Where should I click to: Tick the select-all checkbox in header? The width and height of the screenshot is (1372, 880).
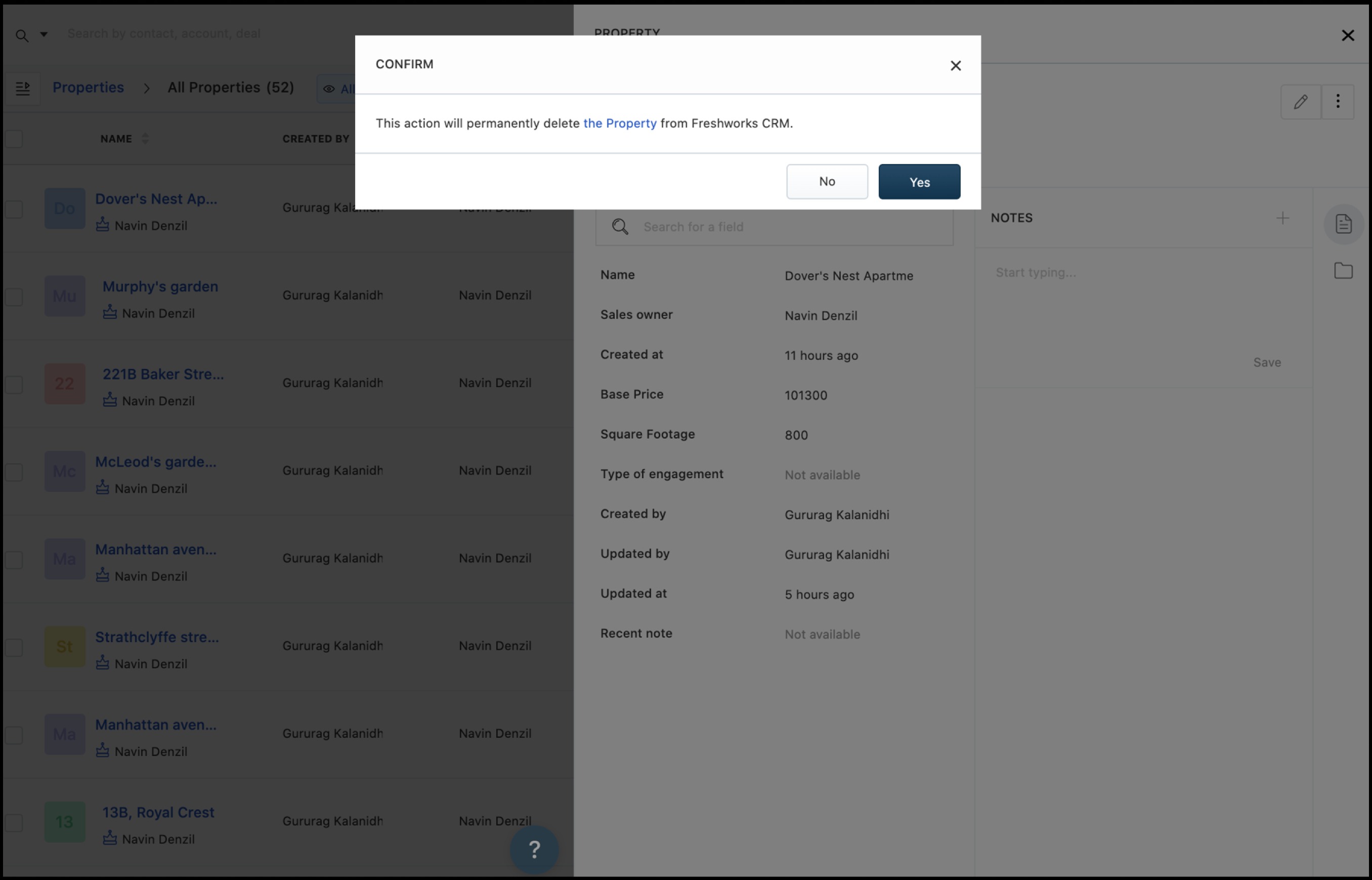[14, 139]
